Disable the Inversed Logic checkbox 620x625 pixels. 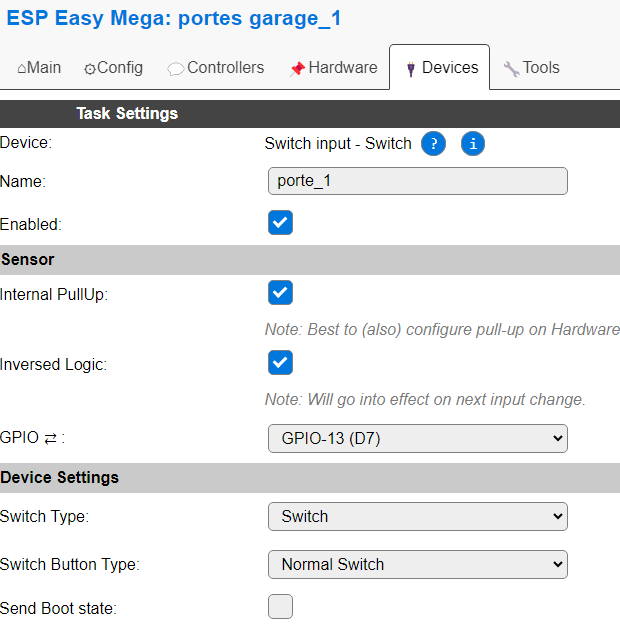coord(280,362)
